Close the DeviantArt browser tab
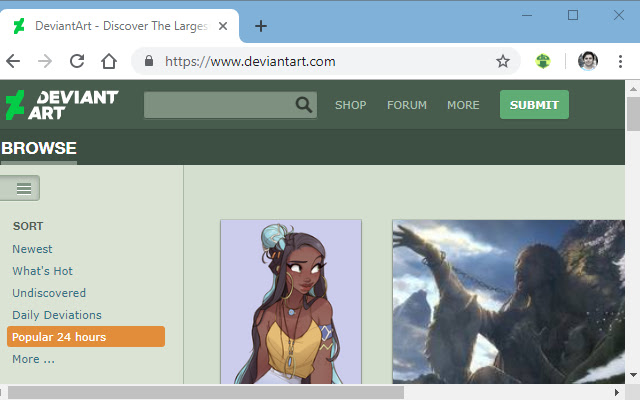The height and width of the screenshot is (400, 640). pyautogui.click(x=223, y=26)
